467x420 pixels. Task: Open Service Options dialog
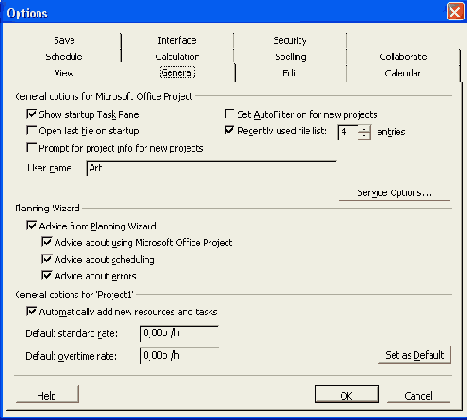click(394, 193)
